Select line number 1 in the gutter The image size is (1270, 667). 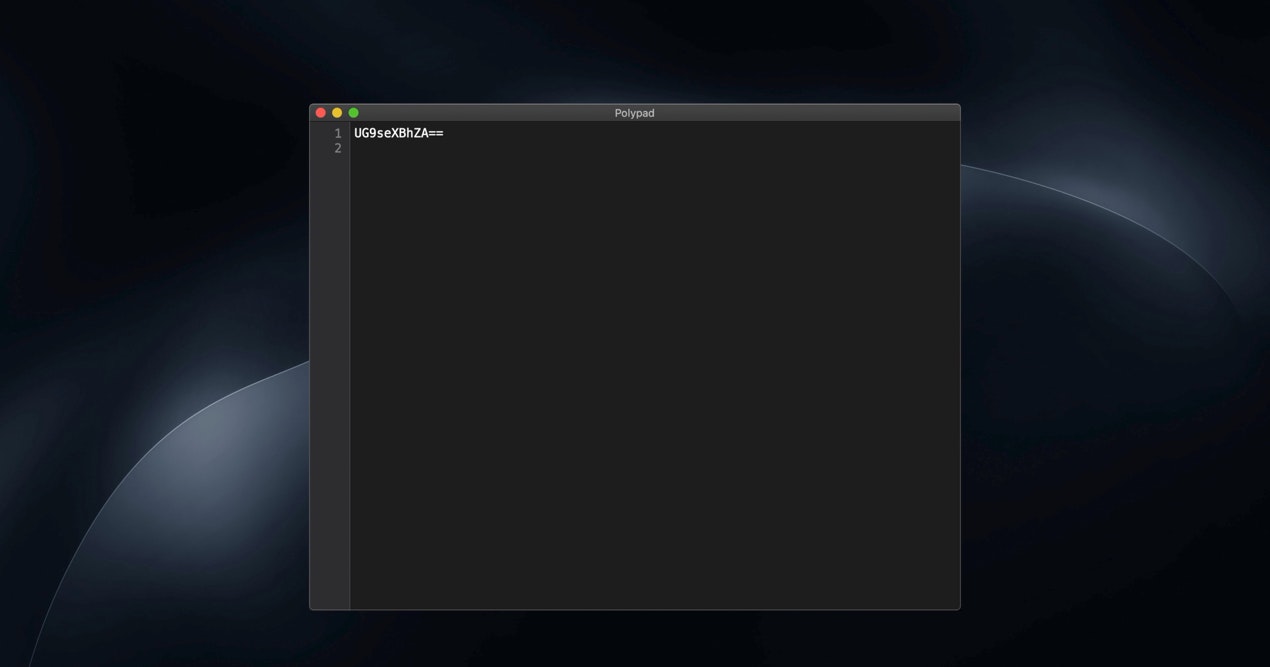pos(338,133)
